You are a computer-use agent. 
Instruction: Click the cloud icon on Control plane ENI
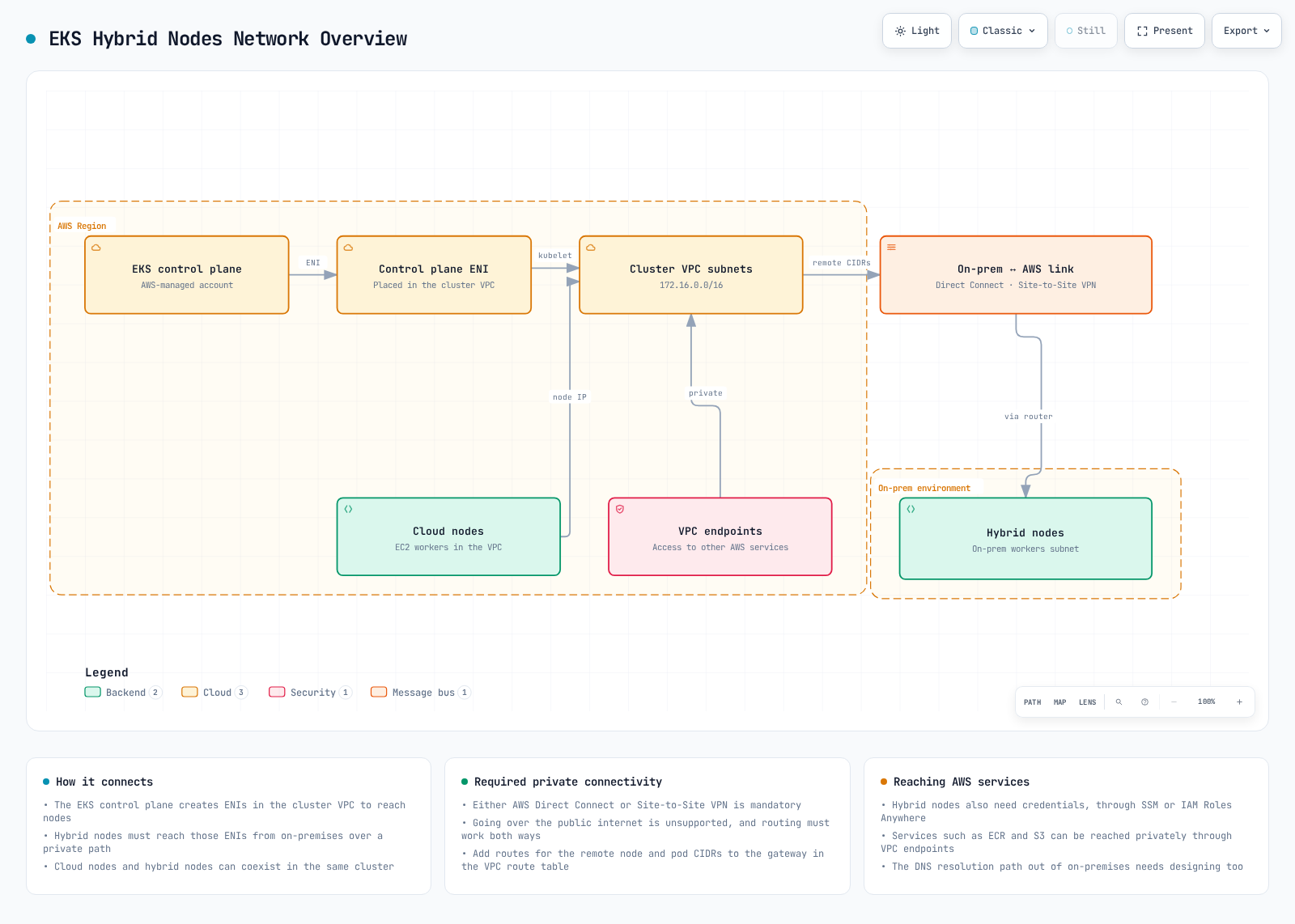pyautogui.click(x=349, y=248)
